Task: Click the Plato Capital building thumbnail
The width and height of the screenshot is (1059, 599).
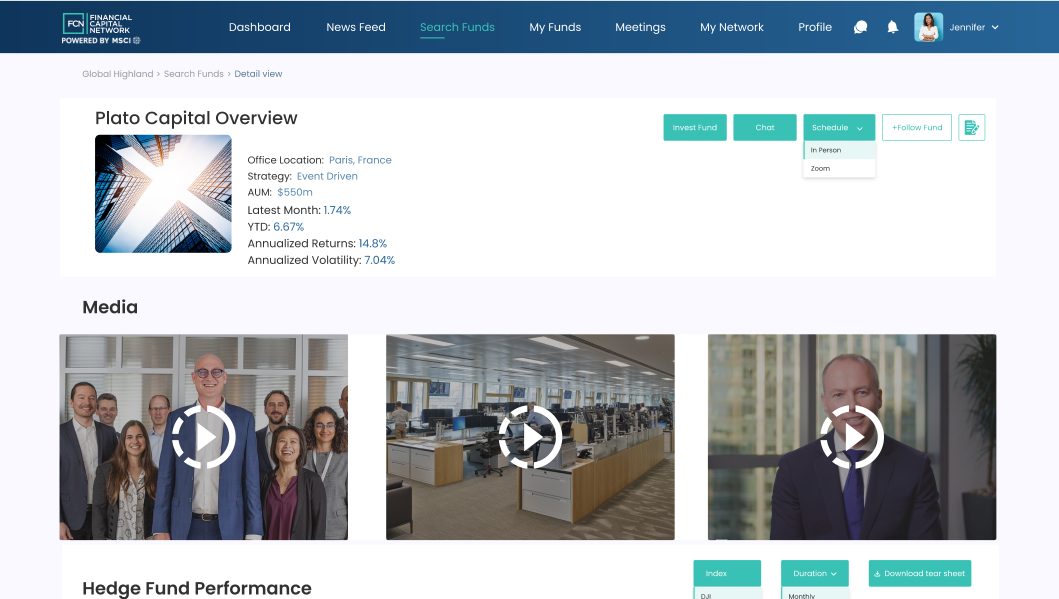Action: [163, 194]
